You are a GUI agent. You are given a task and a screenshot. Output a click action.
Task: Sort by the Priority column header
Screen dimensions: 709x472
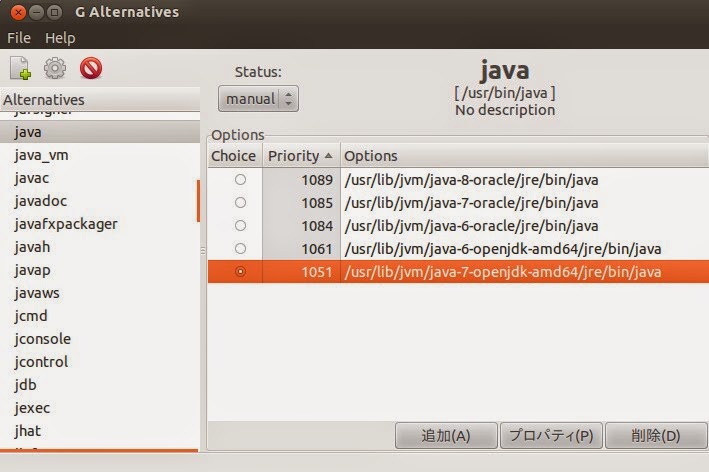301,156
